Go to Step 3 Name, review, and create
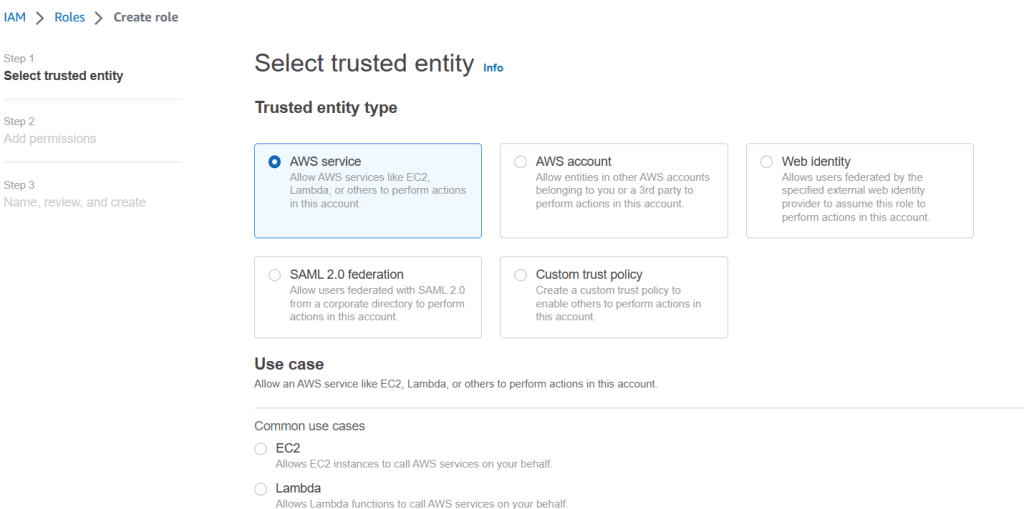 (x=75, y=202)
